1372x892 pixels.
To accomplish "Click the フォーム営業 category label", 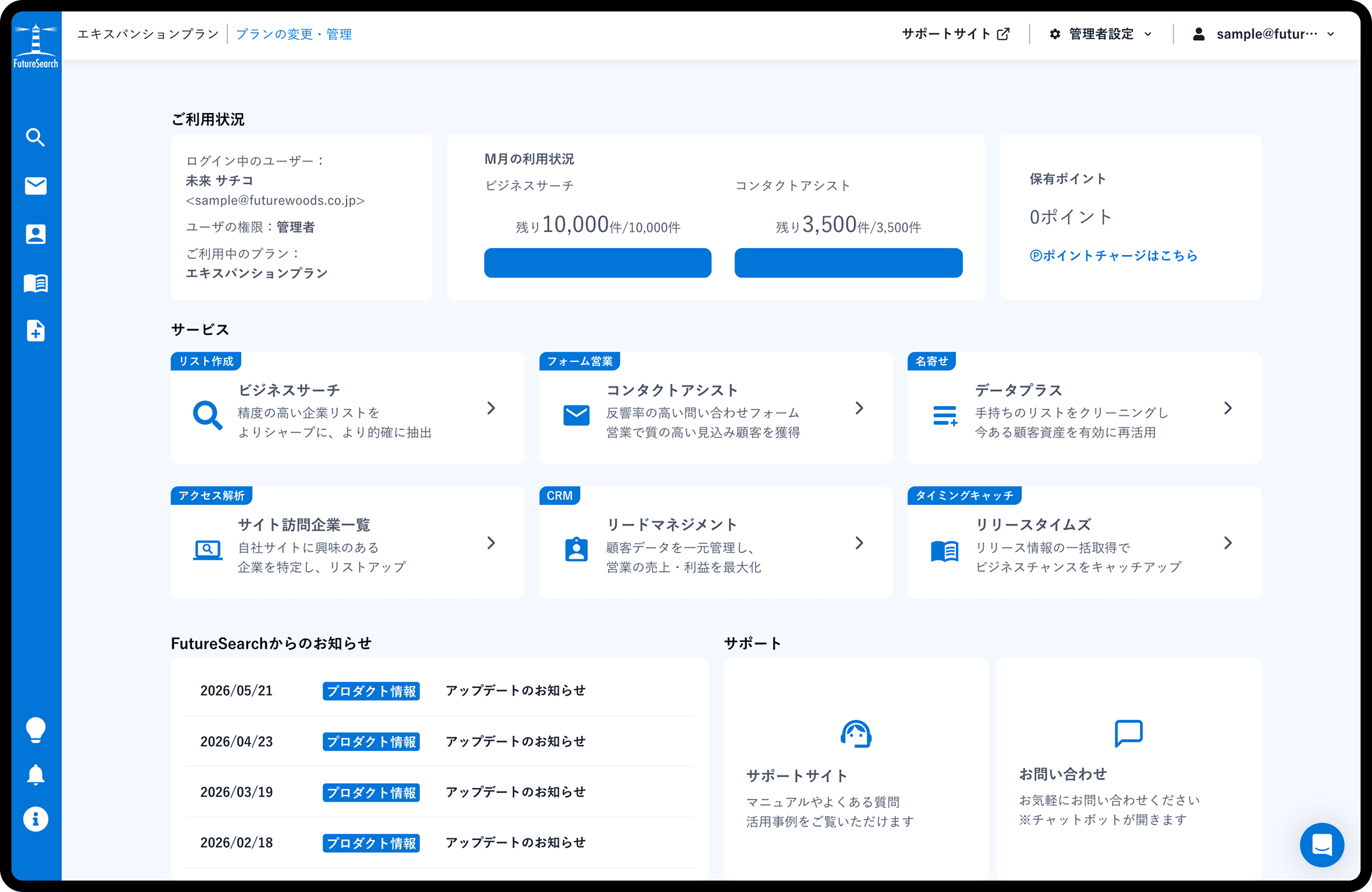I will 579,361.
